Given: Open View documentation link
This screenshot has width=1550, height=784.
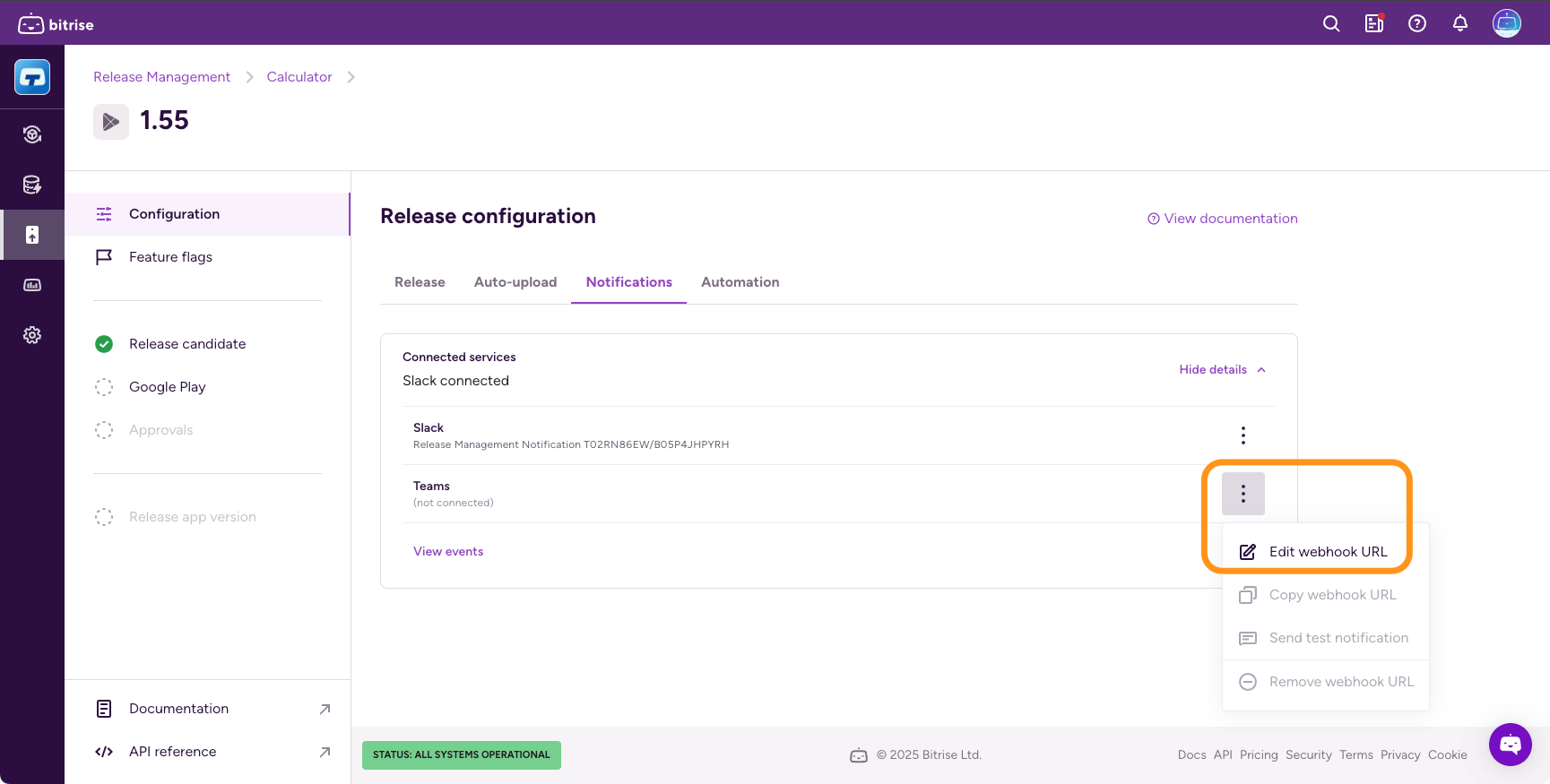Looking at the screenshot, I should 1223,219.
